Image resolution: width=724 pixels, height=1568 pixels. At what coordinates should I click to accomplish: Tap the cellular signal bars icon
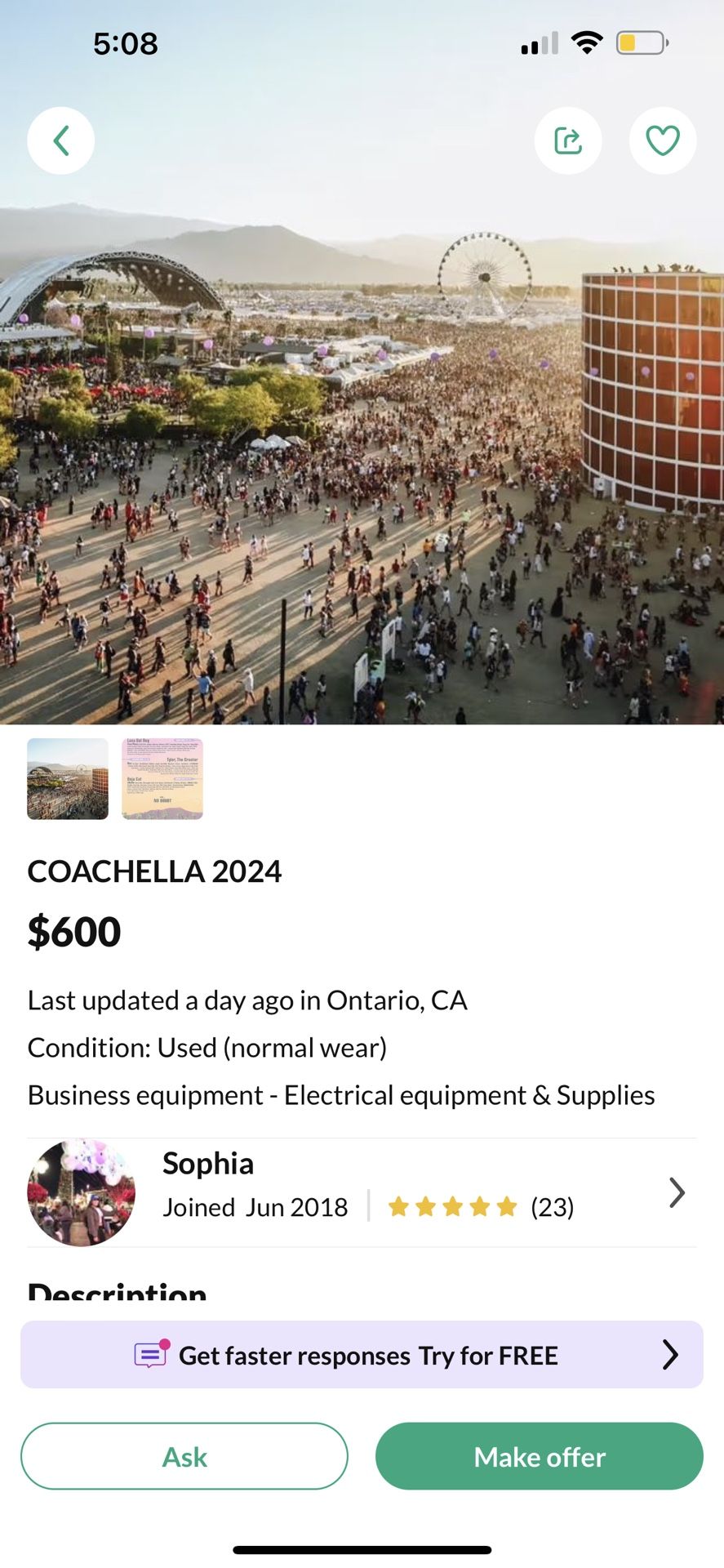(x=540, y=43)
